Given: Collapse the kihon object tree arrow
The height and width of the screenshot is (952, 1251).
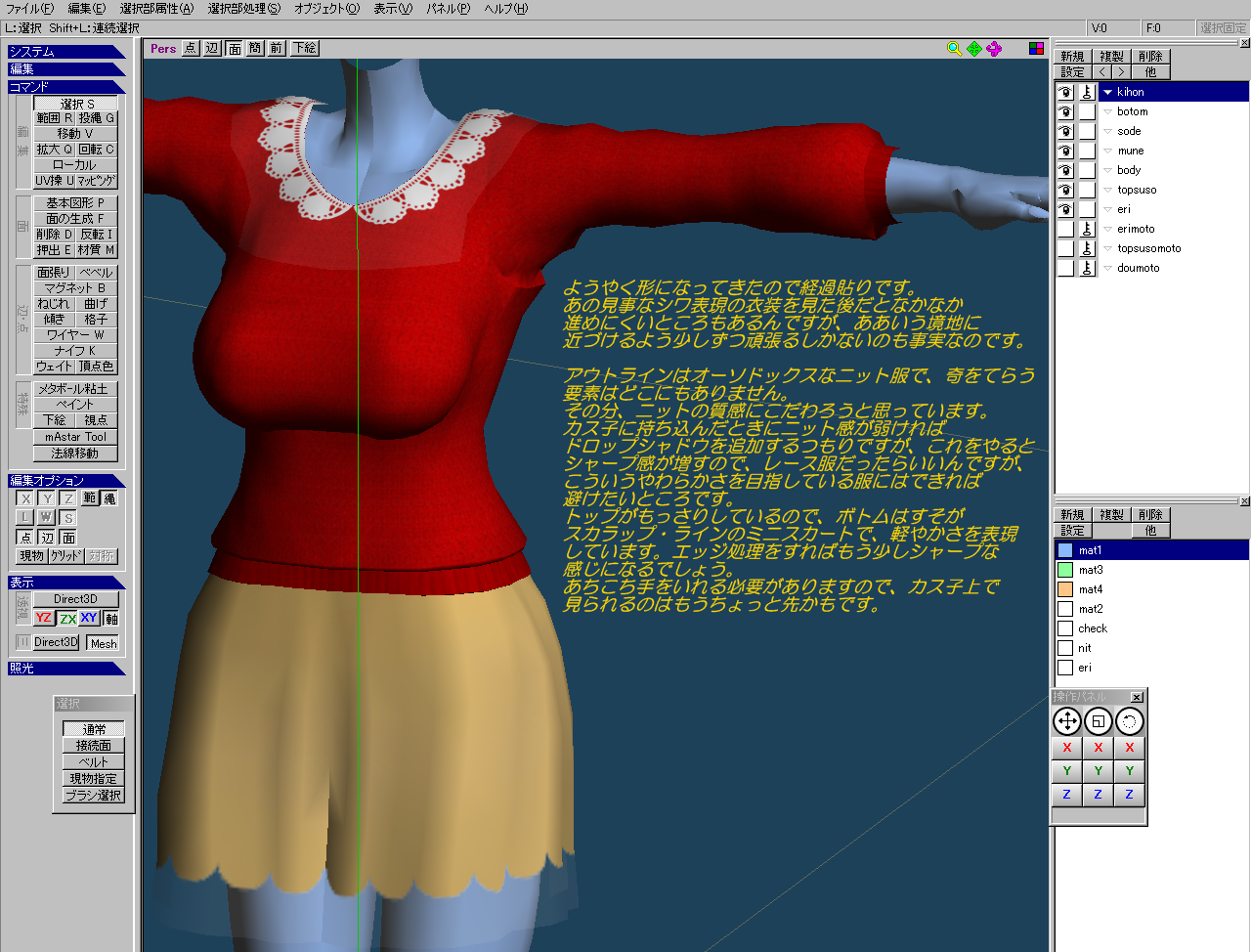Looking at the screenshot, I should 1107,92.
